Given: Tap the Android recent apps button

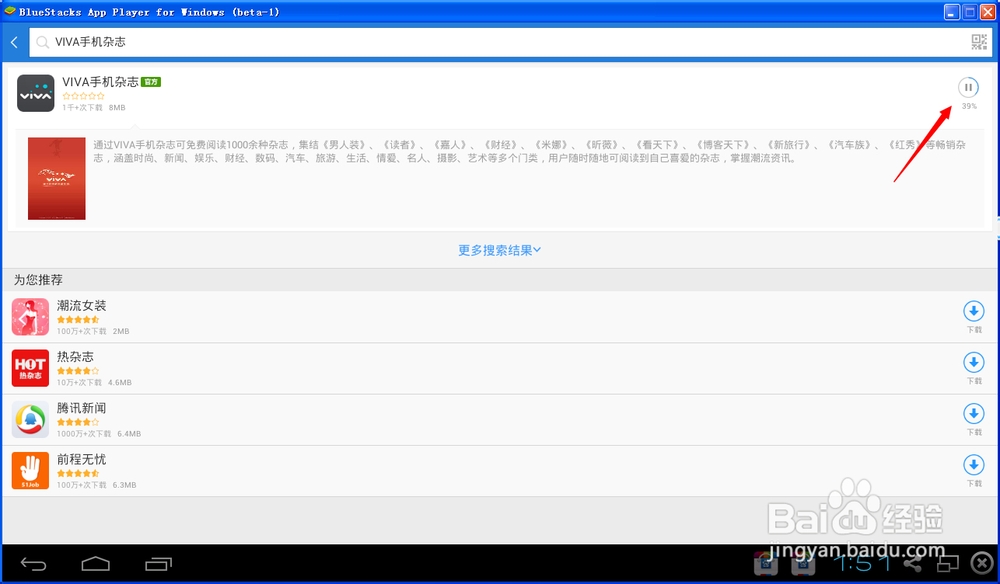Looking at the screenshot, I should 158,564.
